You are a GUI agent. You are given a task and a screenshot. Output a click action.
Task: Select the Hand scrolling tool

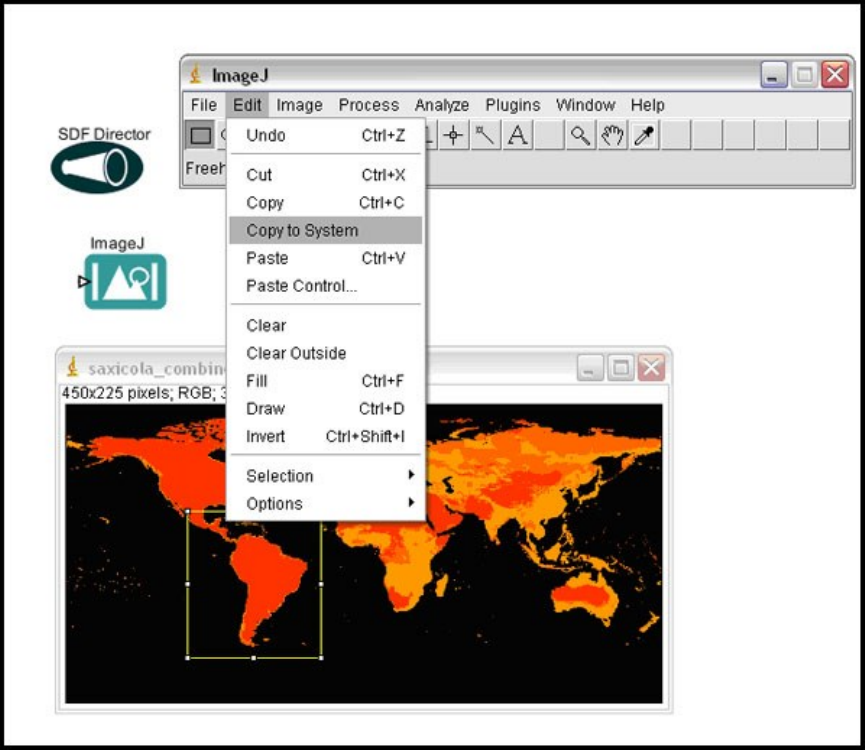pyautogui.click(x=612, y=135)
